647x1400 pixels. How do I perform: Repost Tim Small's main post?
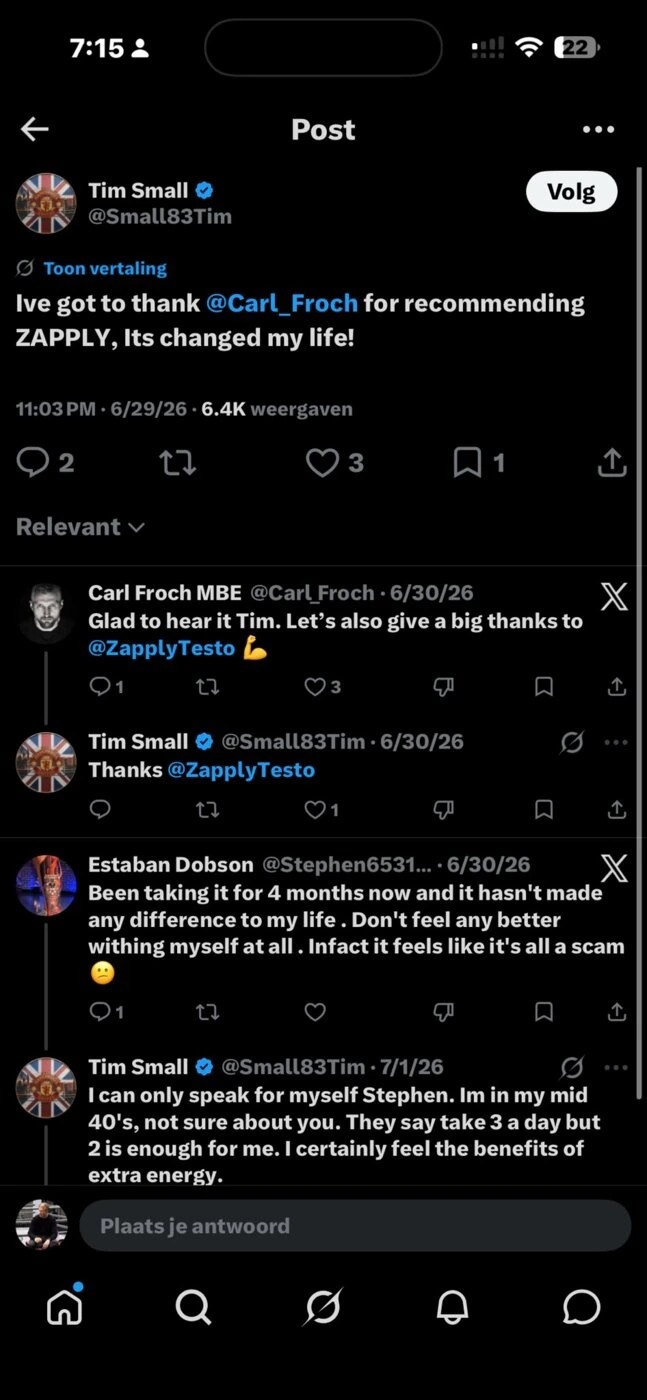point(178,462)
